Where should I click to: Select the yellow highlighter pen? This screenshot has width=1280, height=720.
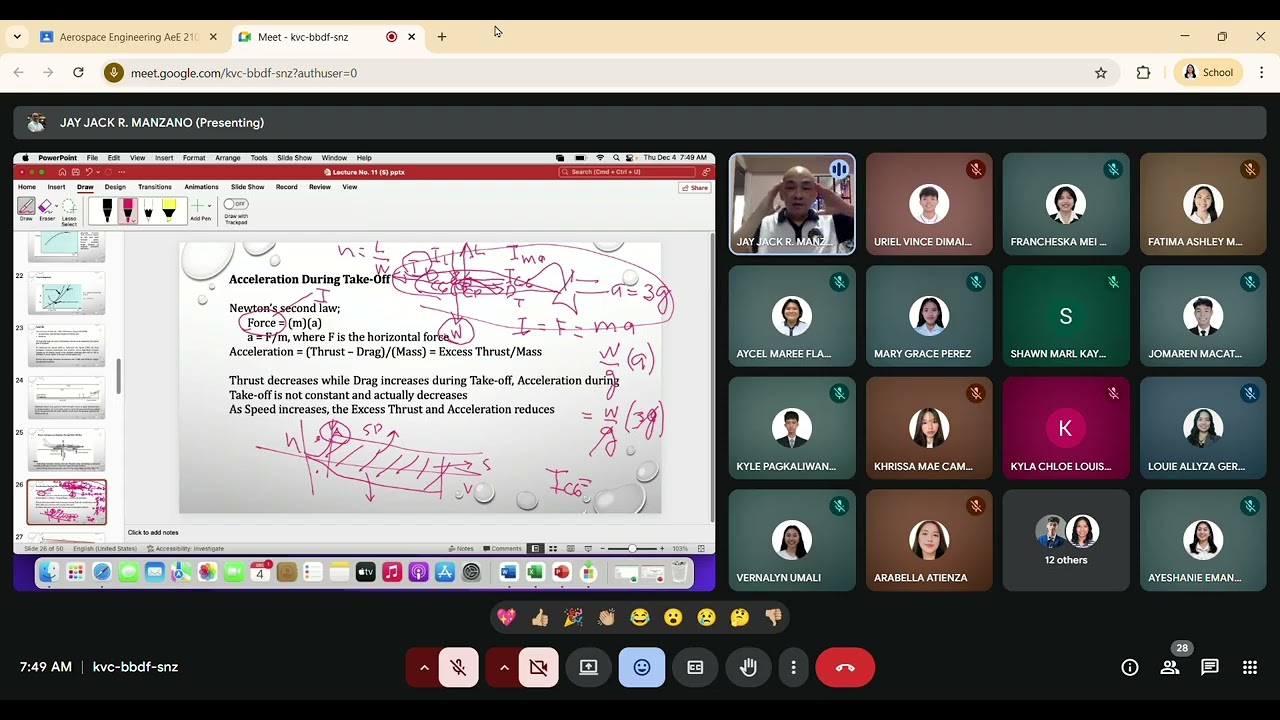point(169,209)
